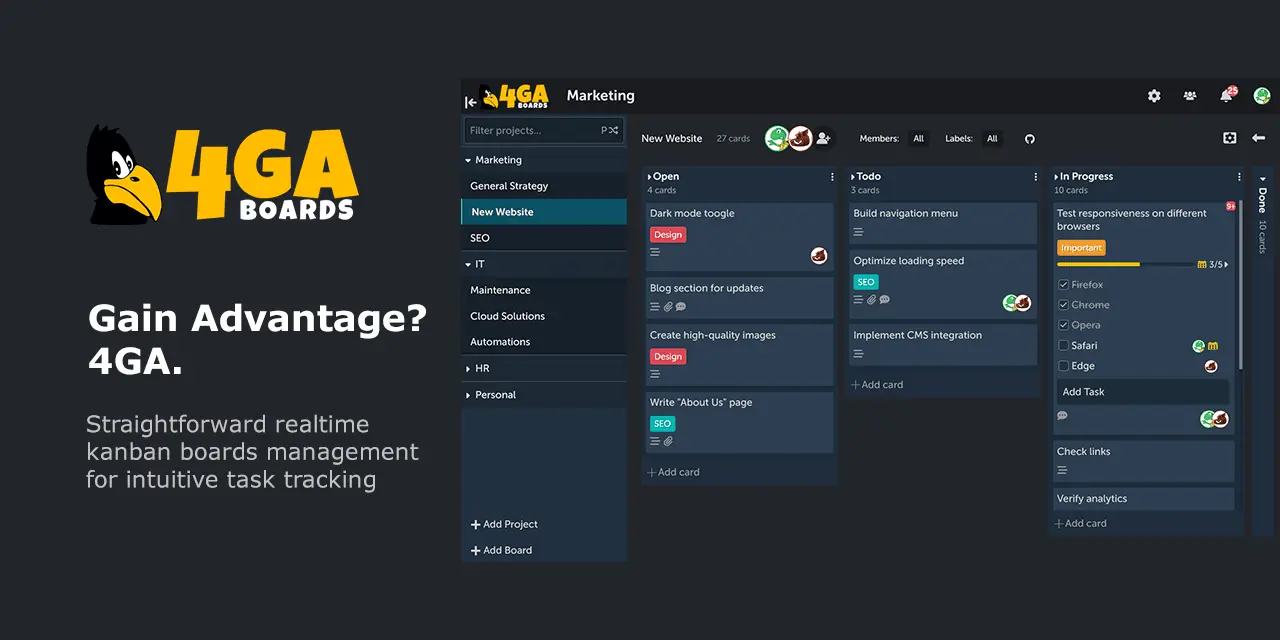Open the Maintenance board
The height and width of the screenshot is (640, 1280).
coord(544,290)
